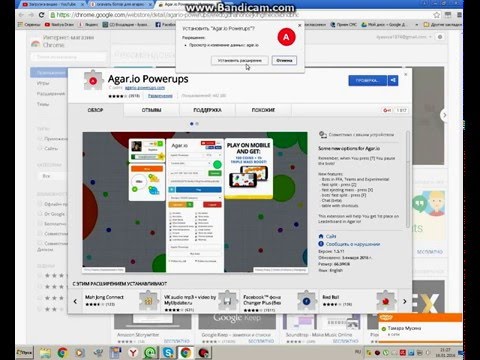Open the Все category dropdown
Screen dimensions: 480x360
53,176
